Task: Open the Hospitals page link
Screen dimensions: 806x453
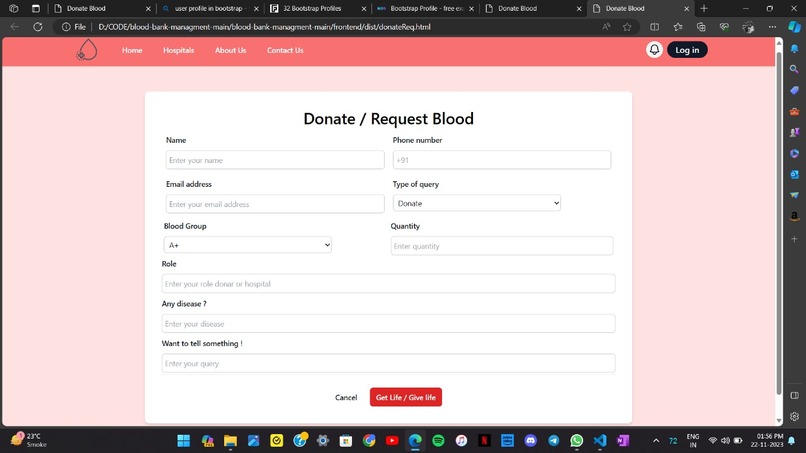Action: [178, 50]
